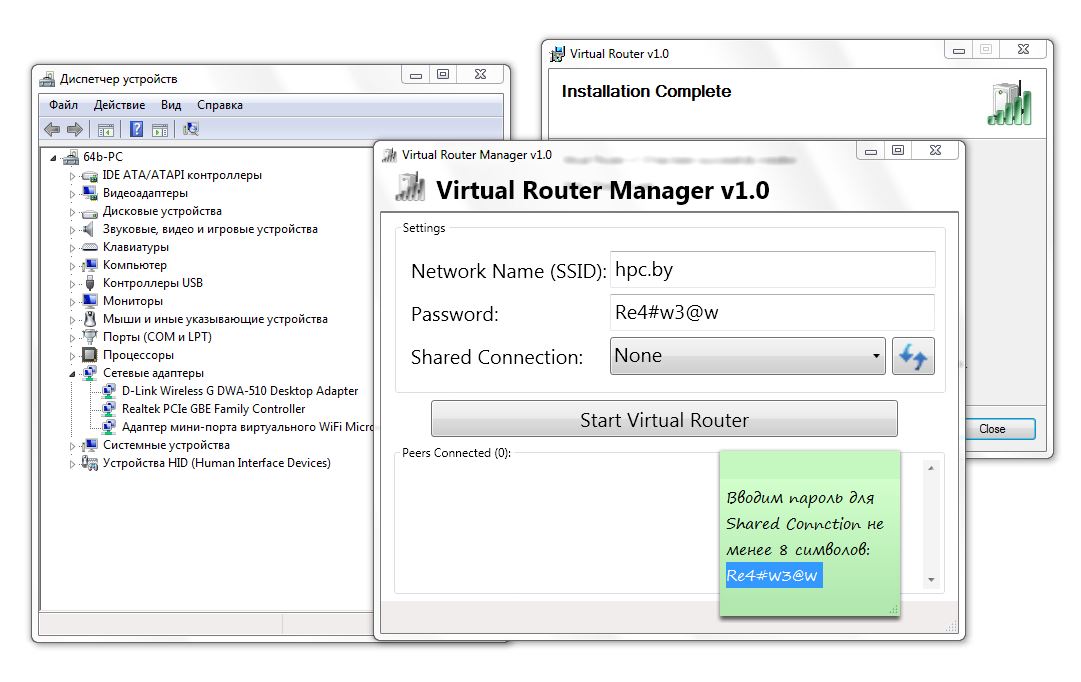Image resolution: width=1081 pixels, height=682 pixels.
Task: Expand the Системные устройства node
Action: 72,445
